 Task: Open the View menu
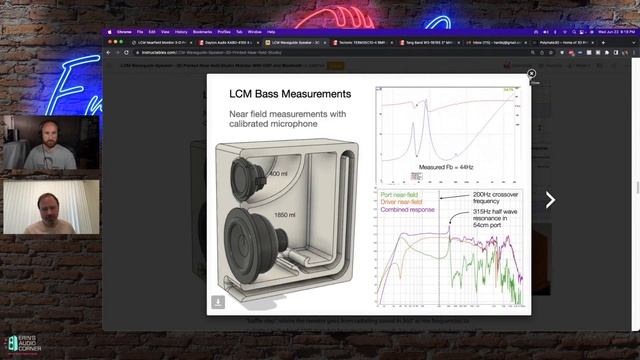165,32
